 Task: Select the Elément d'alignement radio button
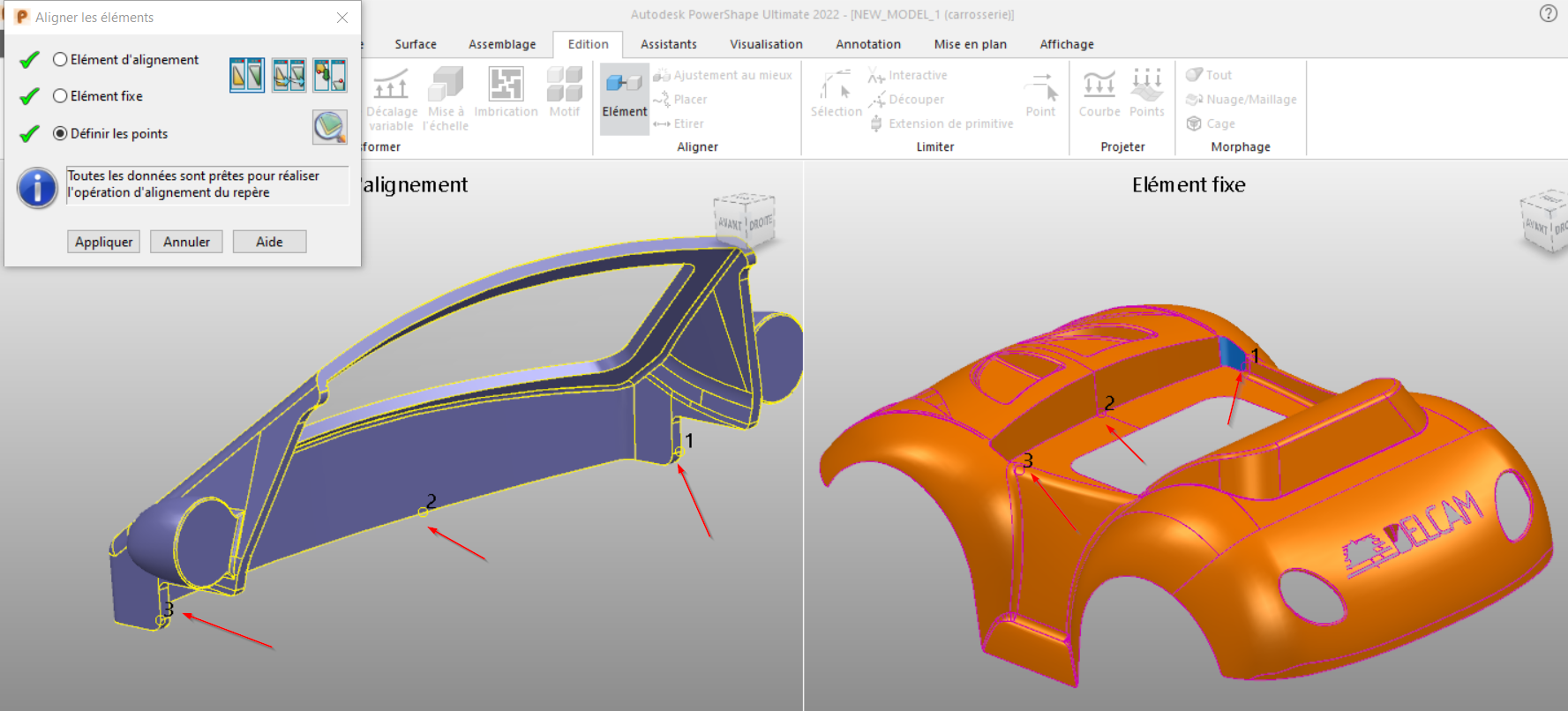coord(60,60)
